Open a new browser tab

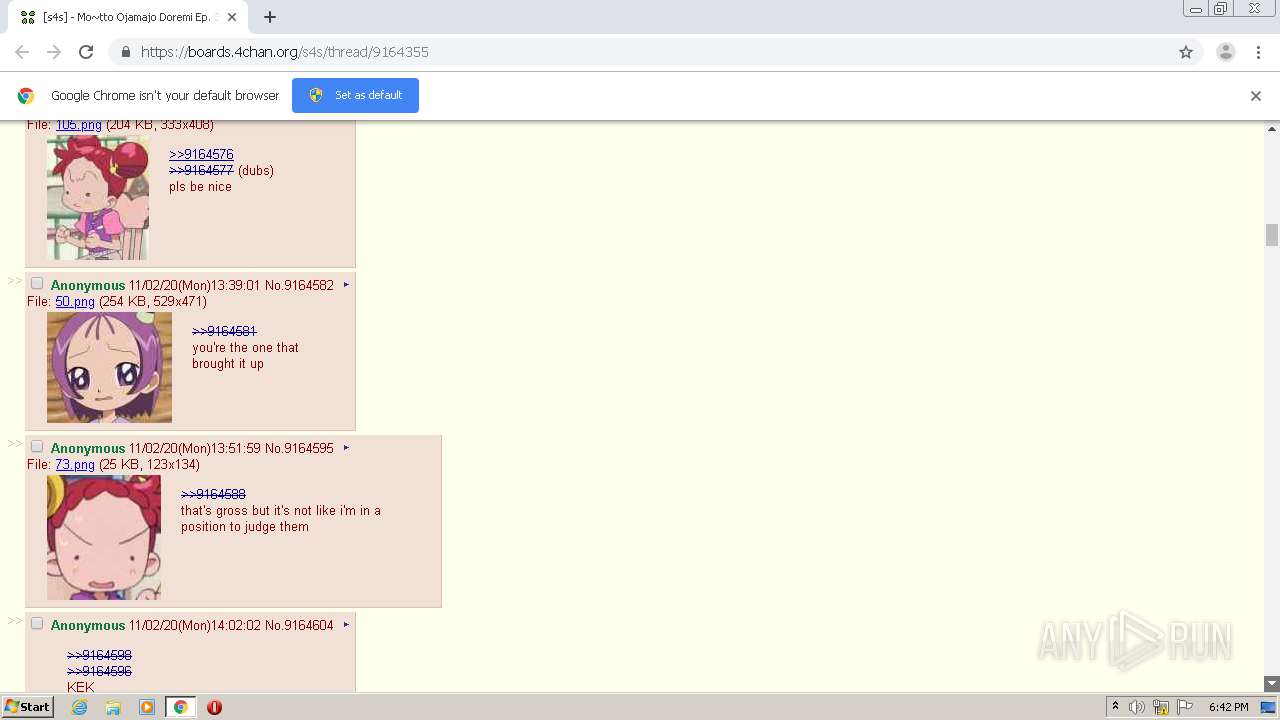270,17
